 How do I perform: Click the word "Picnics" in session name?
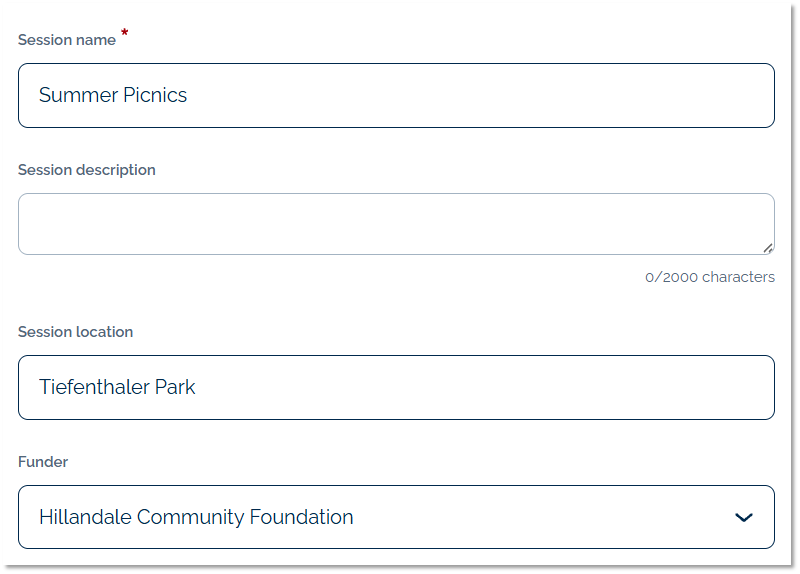pyautogui.click(x=152, y=96)
